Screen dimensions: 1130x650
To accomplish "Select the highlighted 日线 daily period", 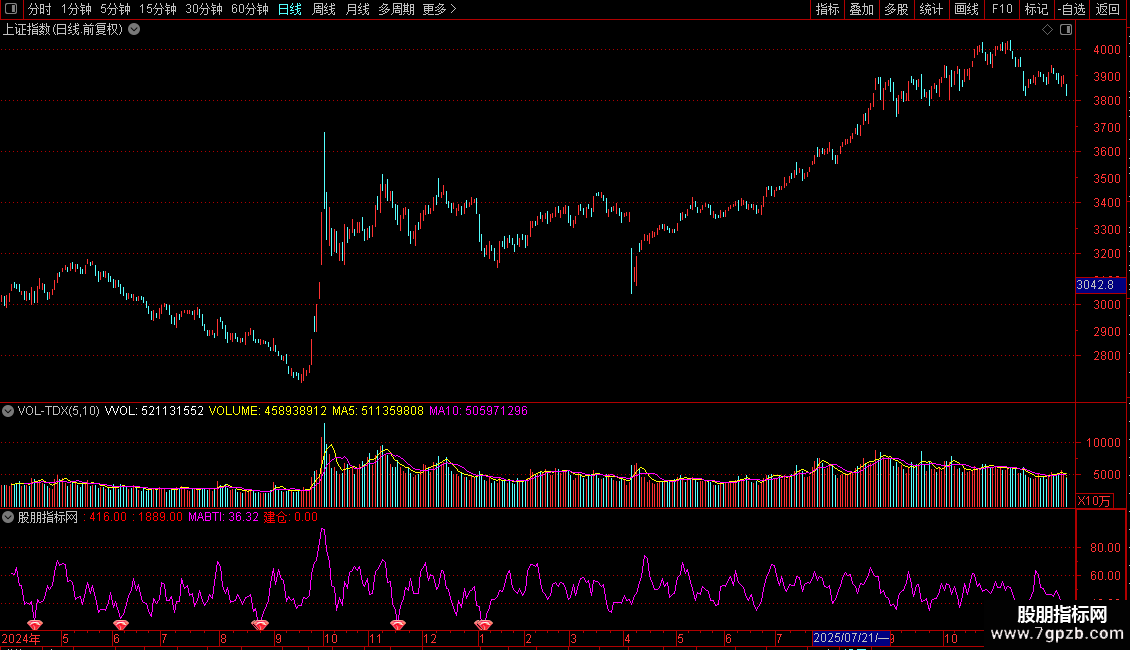I will click(x=290, y=9).
